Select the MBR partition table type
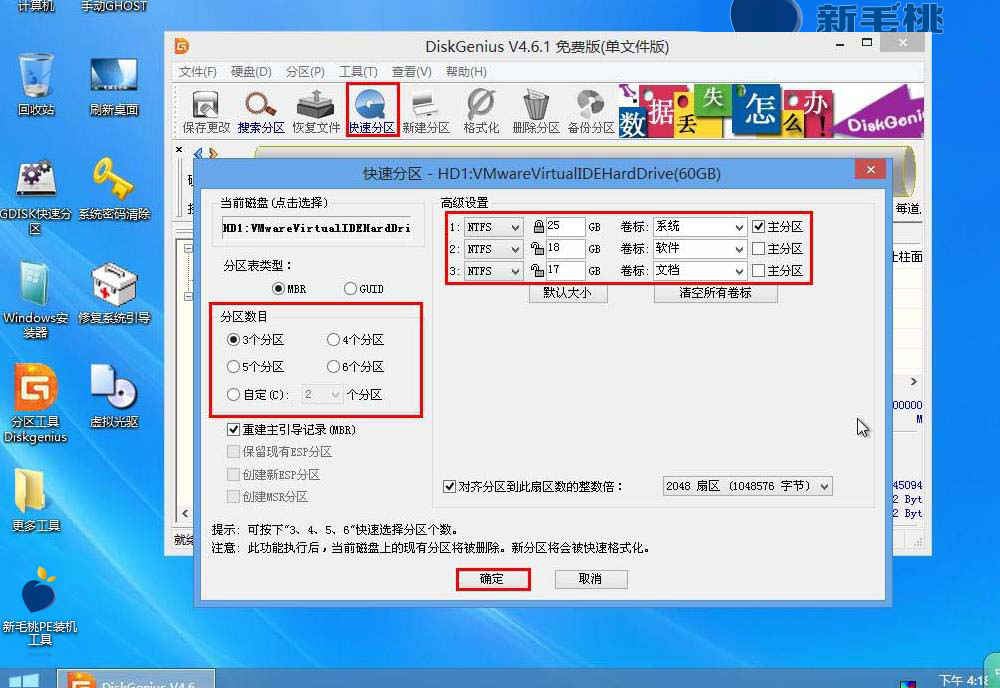This screenshot has height=688, width=1000. click(x=278, y=289)
